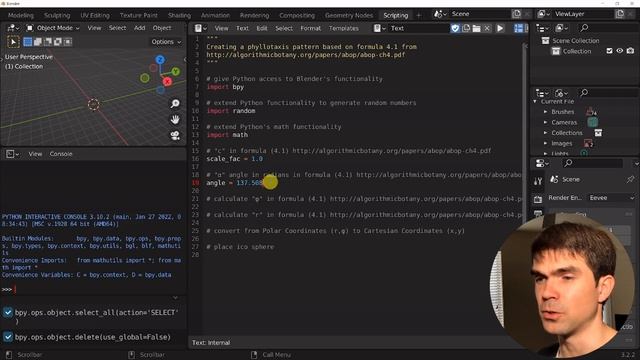Click the Collections icon beside Collections row
Viewport: 640px width, 360px height.
598,133
